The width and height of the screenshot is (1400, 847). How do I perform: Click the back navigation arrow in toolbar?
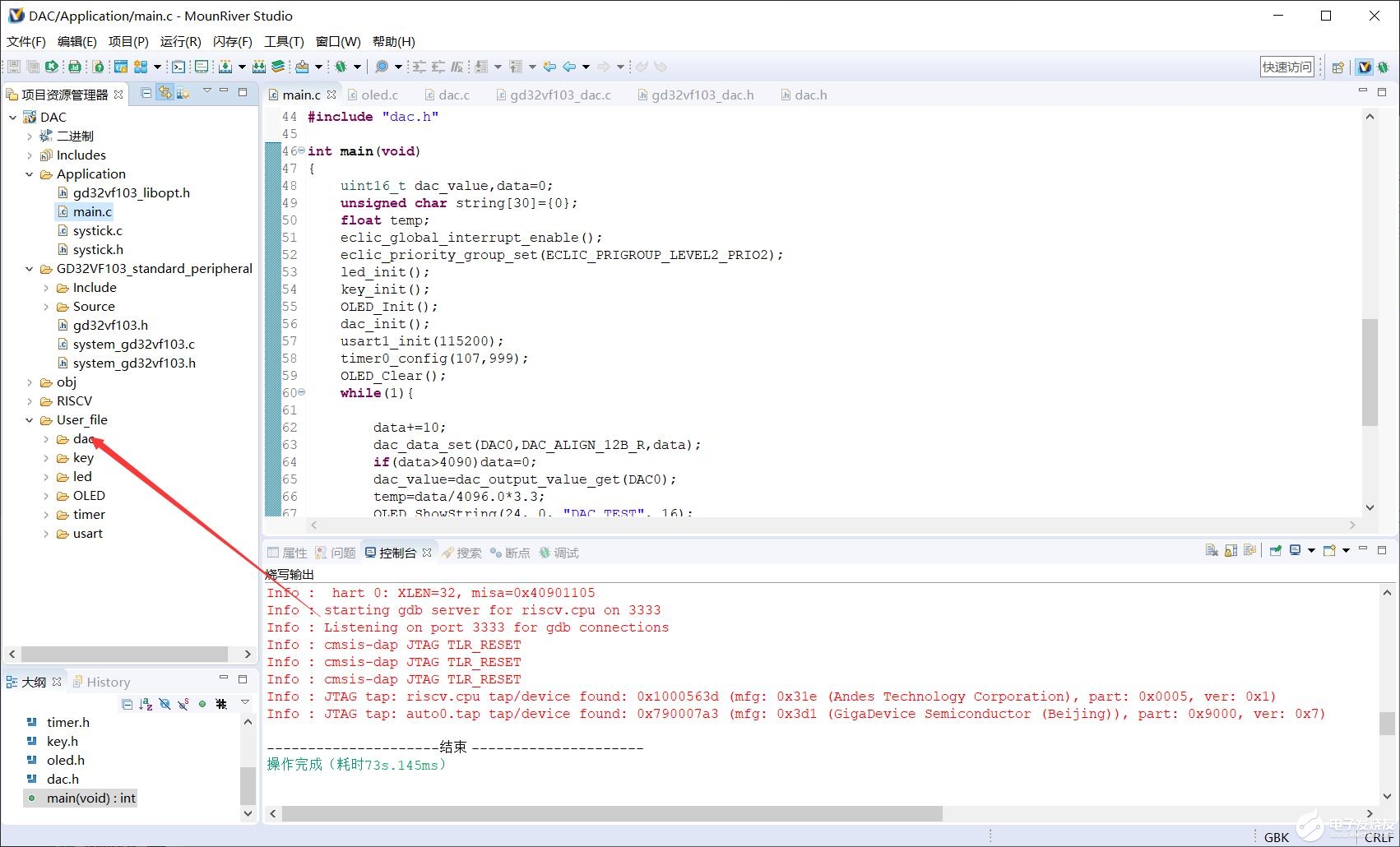tap(569, 67)
